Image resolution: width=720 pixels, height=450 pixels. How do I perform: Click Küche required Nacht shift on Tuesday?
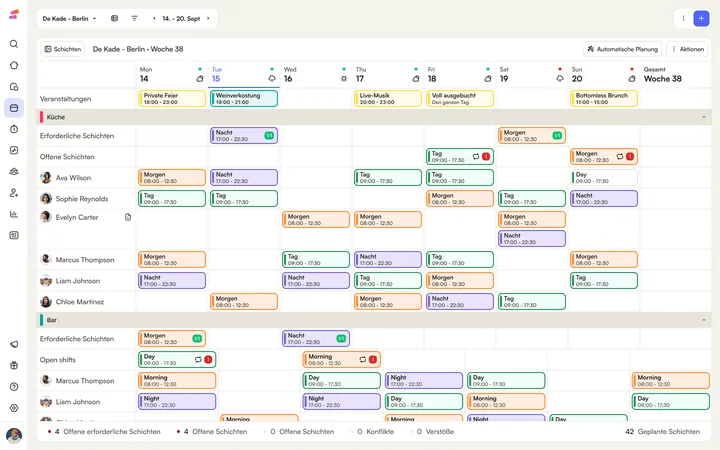pyautogui.click(x=244, y=135)
